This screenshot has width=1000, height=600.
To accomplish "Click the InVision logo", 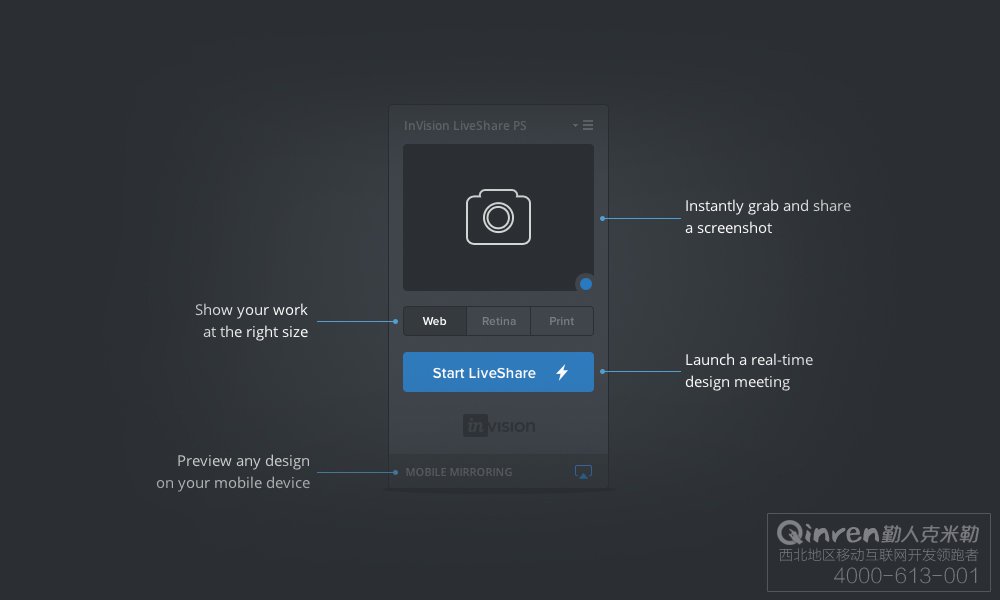I will (x=499, y=425).
